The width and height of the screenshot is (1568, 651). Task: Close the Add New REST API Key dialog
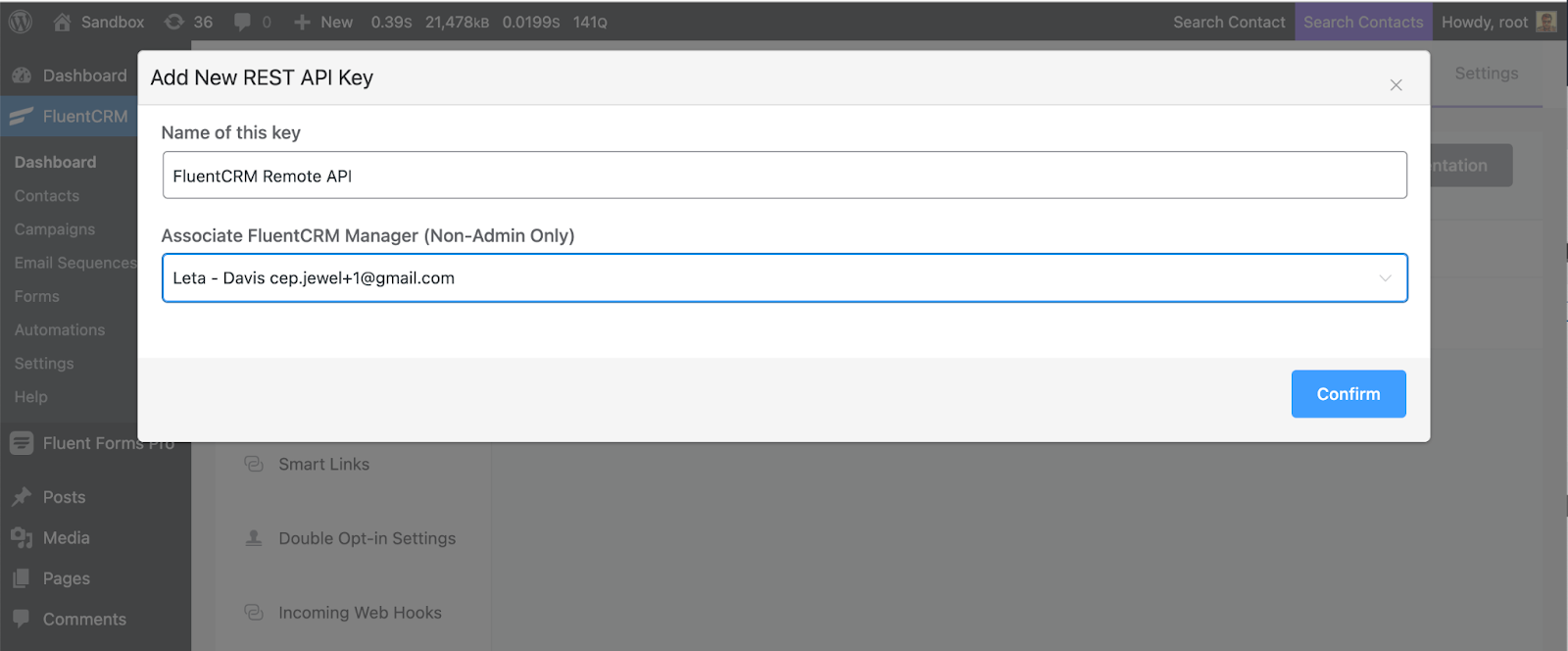(1396, 85)
